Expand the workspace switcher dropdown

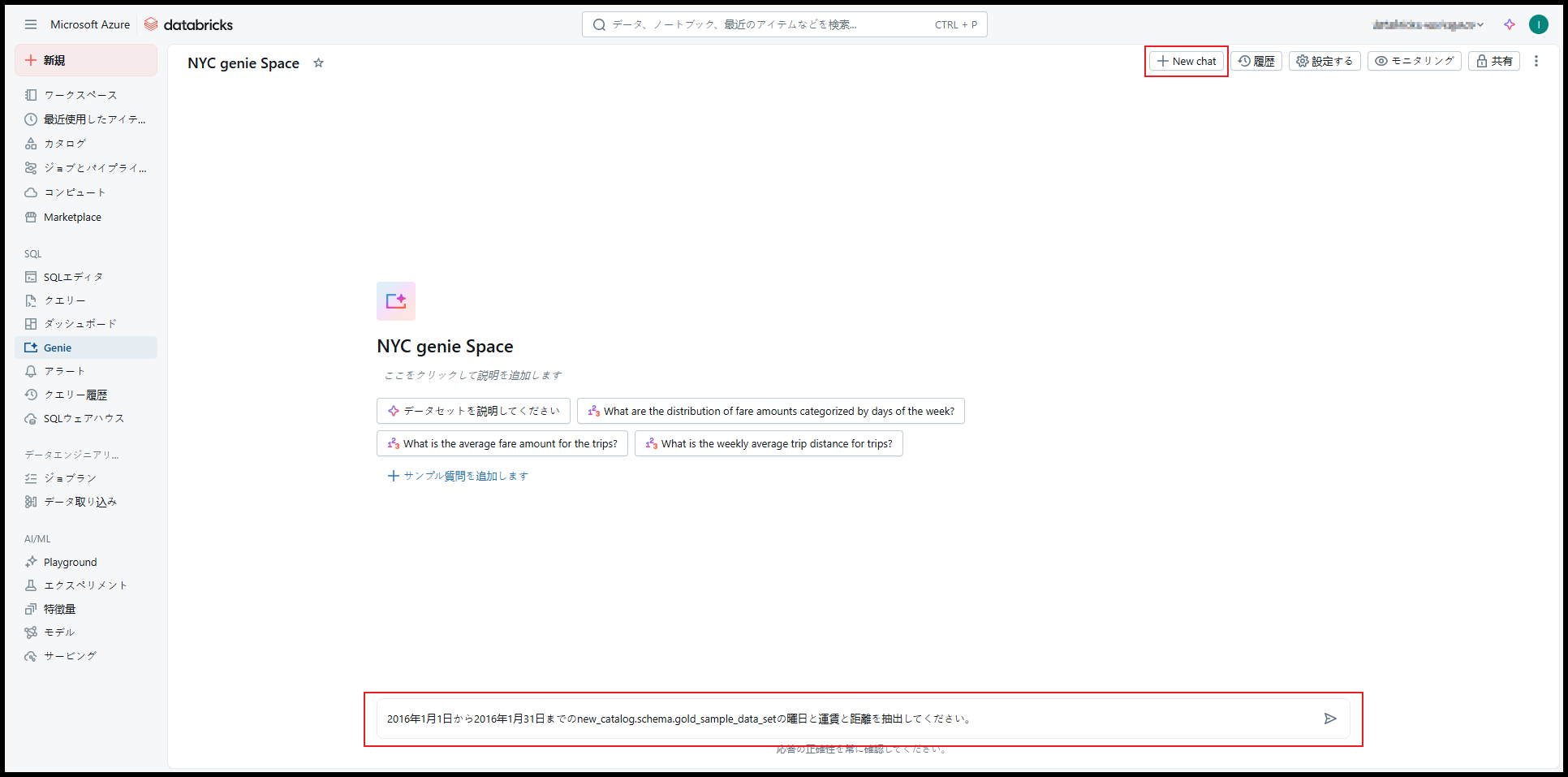click(x=1428, y=24)
